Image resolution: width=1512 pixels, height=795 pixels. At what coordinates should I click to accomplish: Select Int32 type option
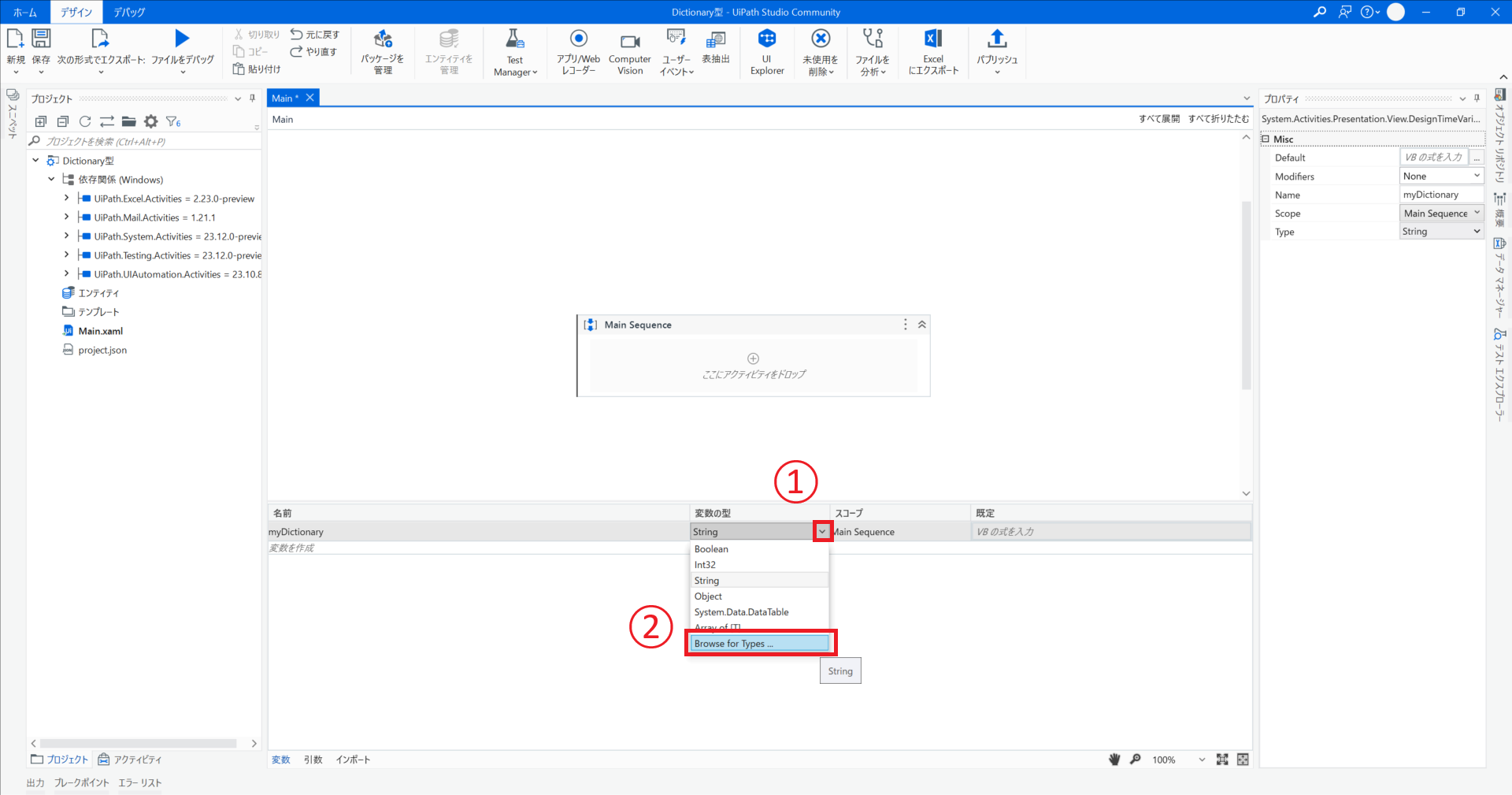[x=760, y=565]
